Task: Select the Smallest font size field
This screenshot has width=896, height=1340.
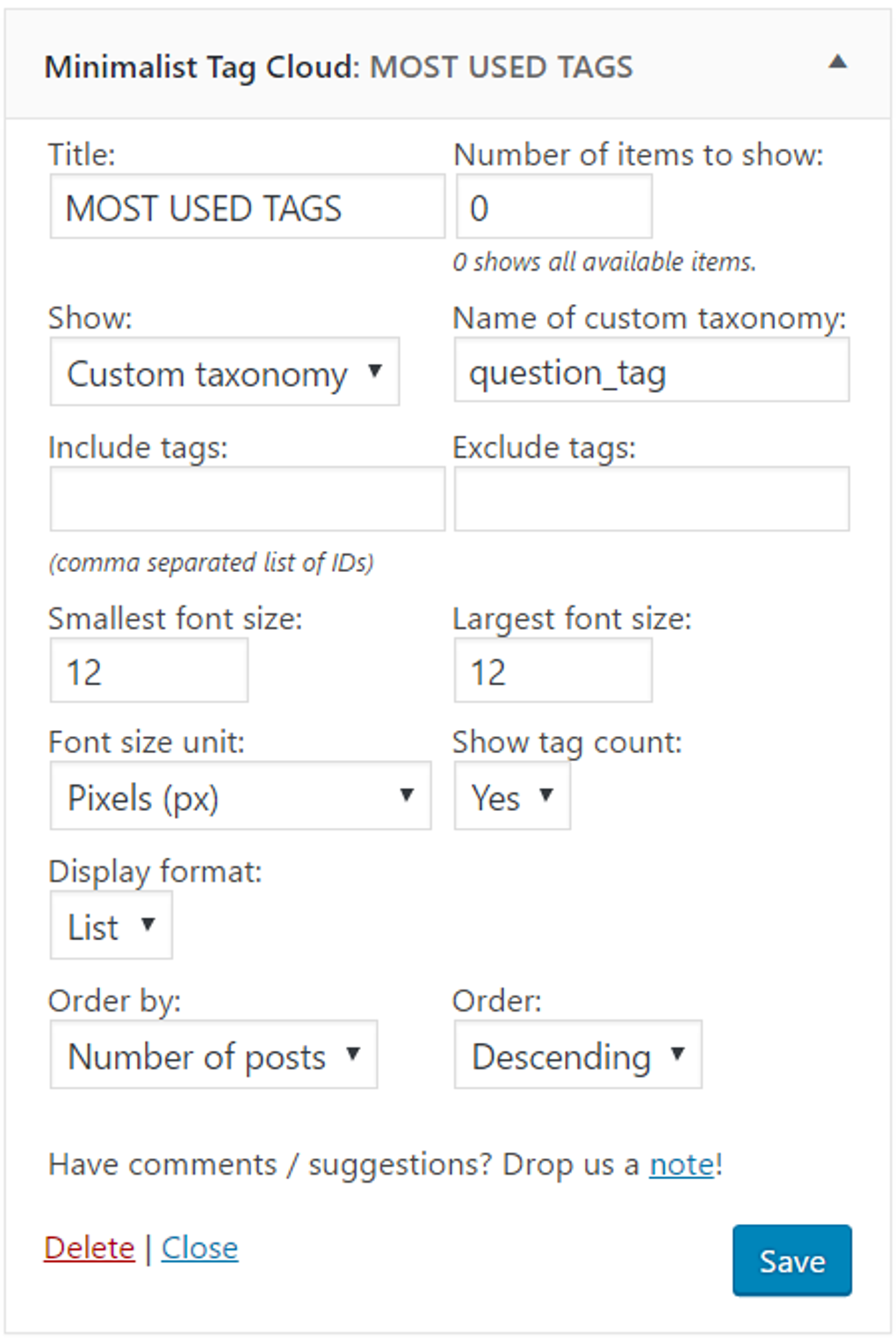Action: [148, 670]
